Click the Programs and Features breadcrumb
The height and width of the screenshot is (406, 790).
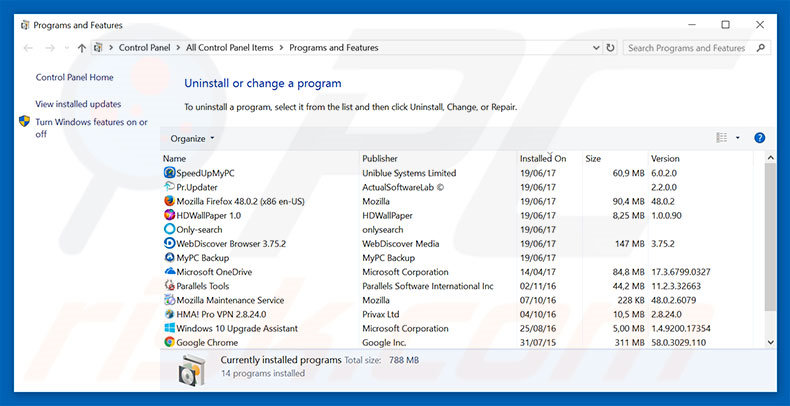pos(334,48)
